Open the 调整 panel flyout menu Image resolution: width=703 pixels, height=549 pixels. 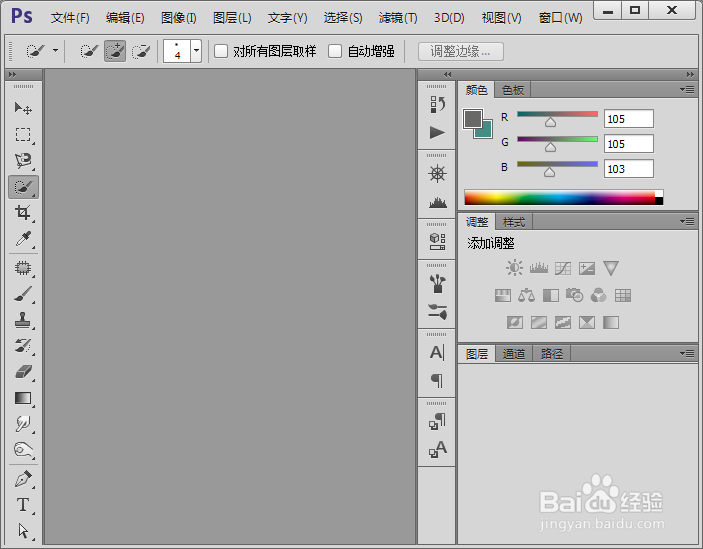(x=687, y=221)
